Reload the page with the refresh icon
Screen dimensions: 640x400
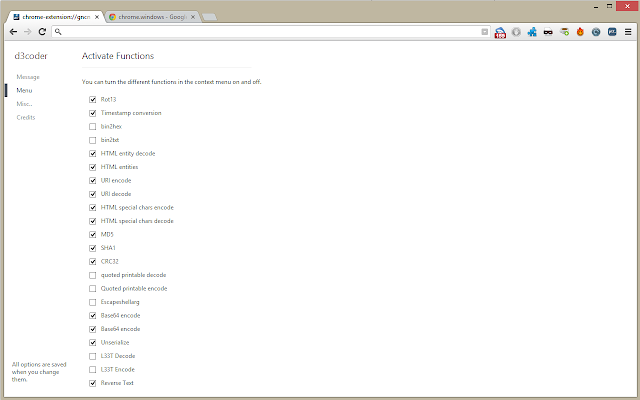[x=42, y=32]
